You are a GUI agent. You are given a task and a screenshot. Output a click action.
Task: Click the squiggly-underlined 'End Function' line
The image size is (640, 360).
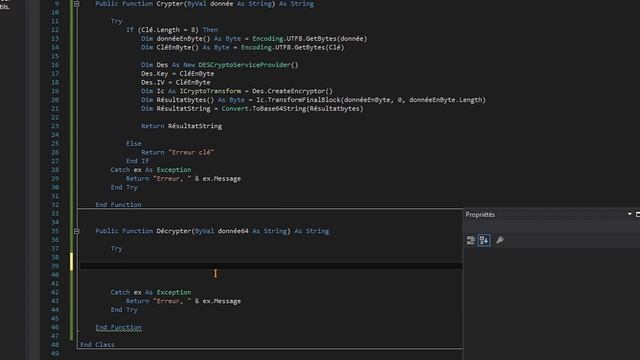tap(118, 327)
